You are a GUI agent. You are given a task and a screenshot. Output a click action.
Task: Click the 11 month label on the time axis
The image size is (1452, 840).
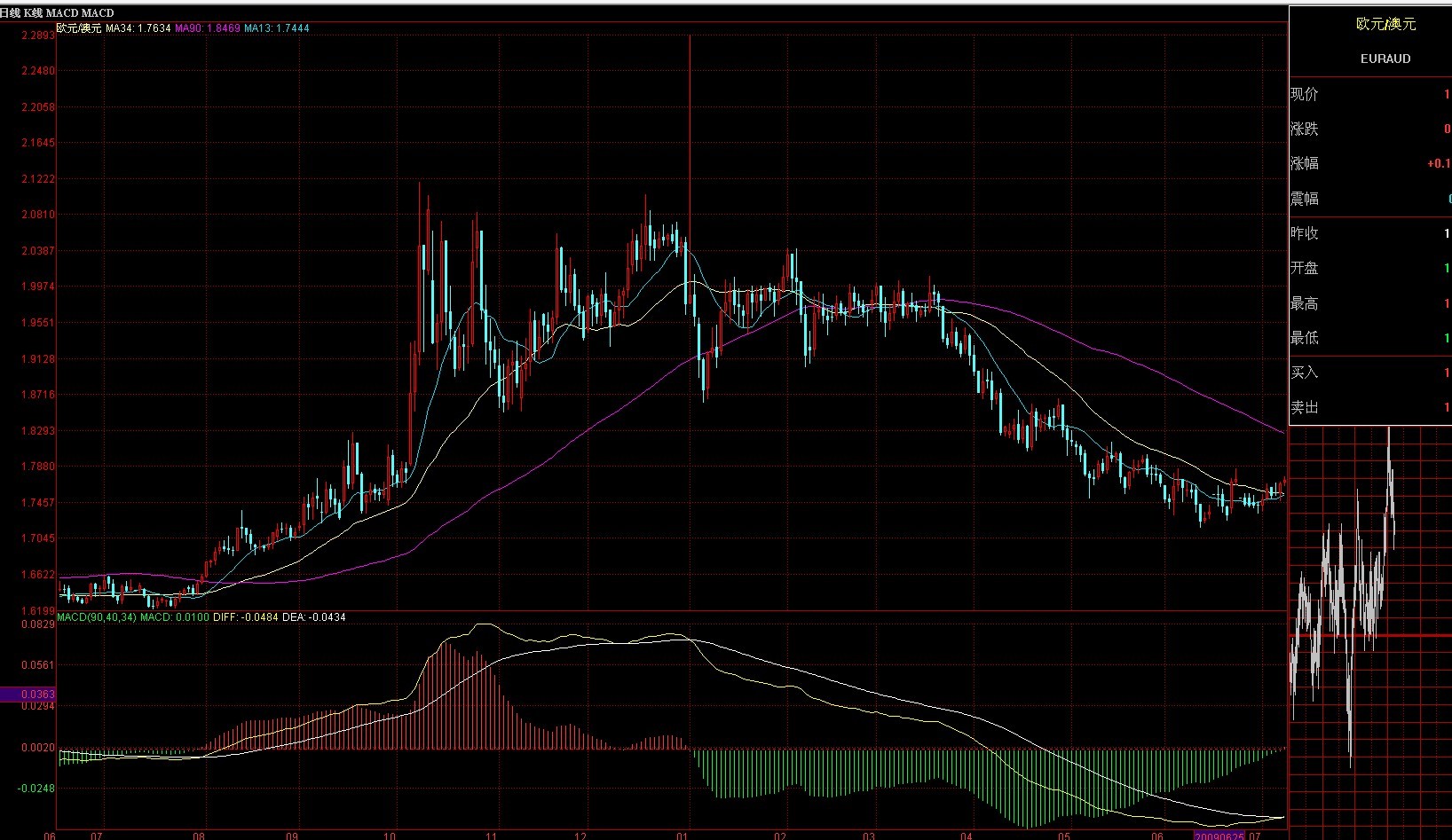(x=491, y=836)
